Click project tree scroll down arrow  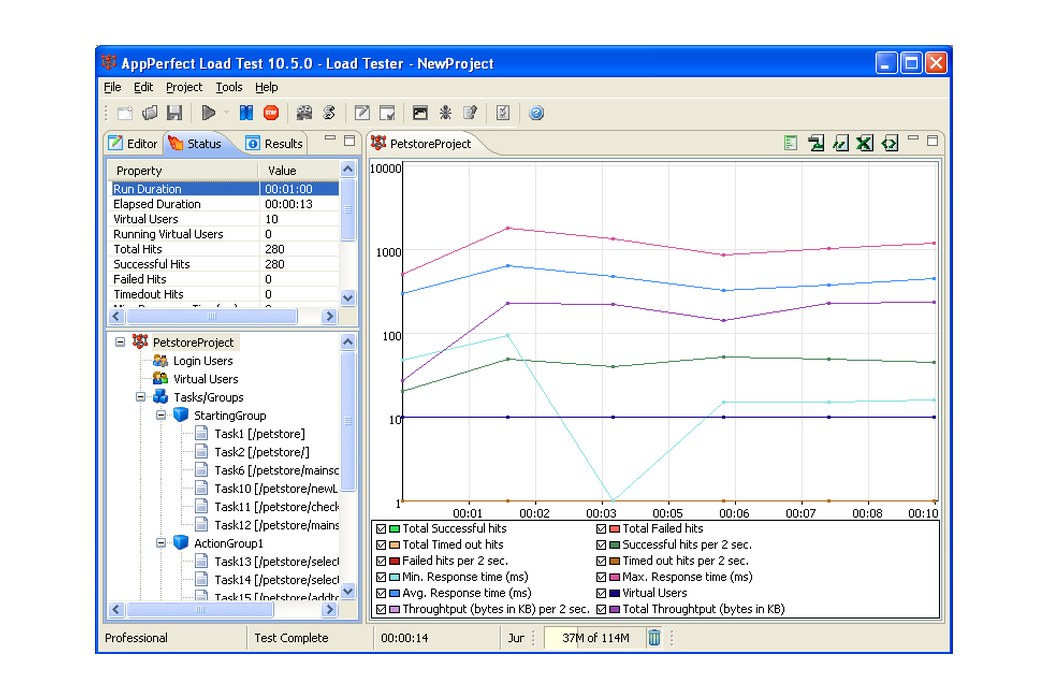[348, 591]
